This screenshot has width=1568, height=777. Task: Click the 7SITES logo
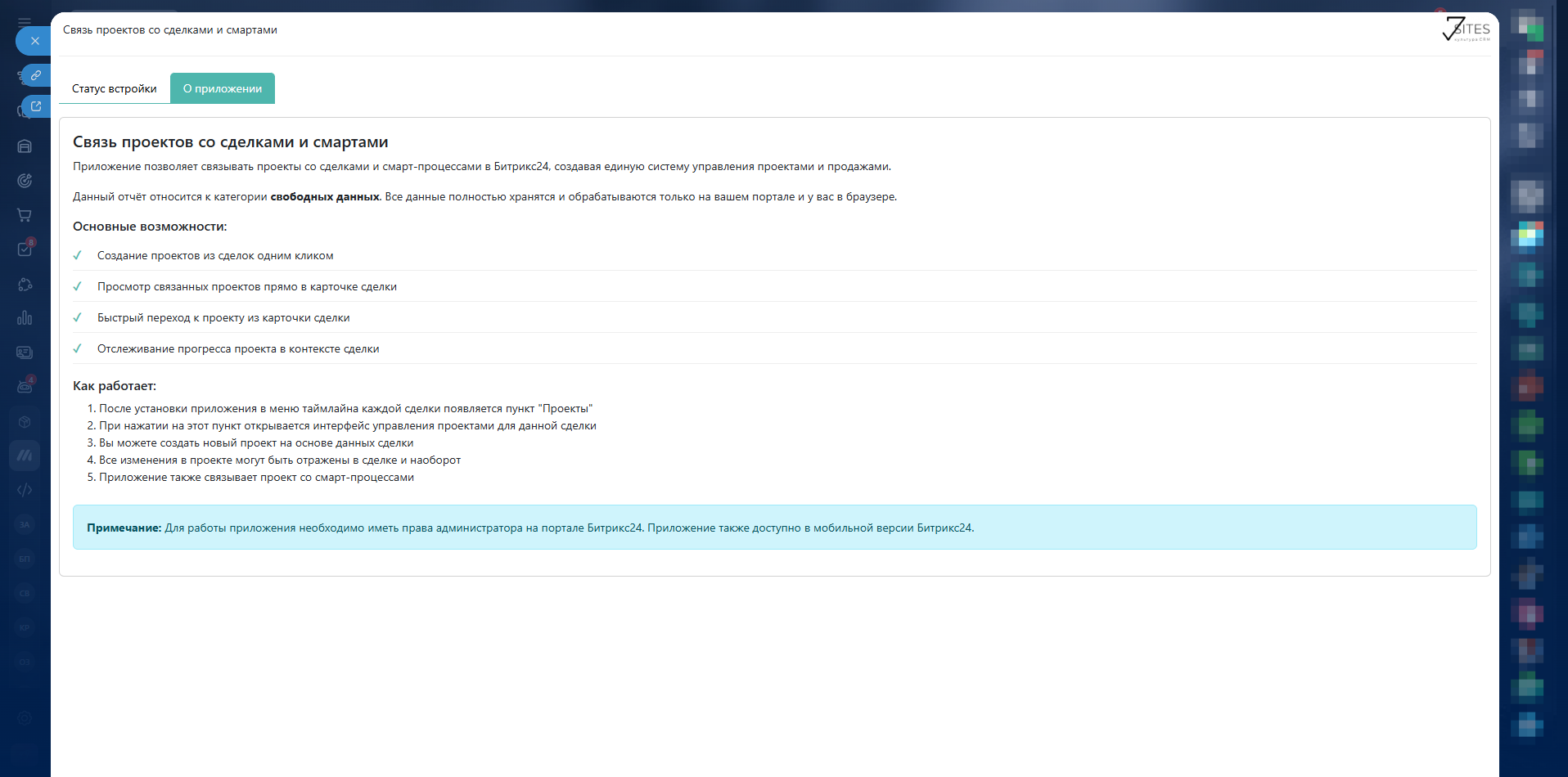click(1466, 29)
